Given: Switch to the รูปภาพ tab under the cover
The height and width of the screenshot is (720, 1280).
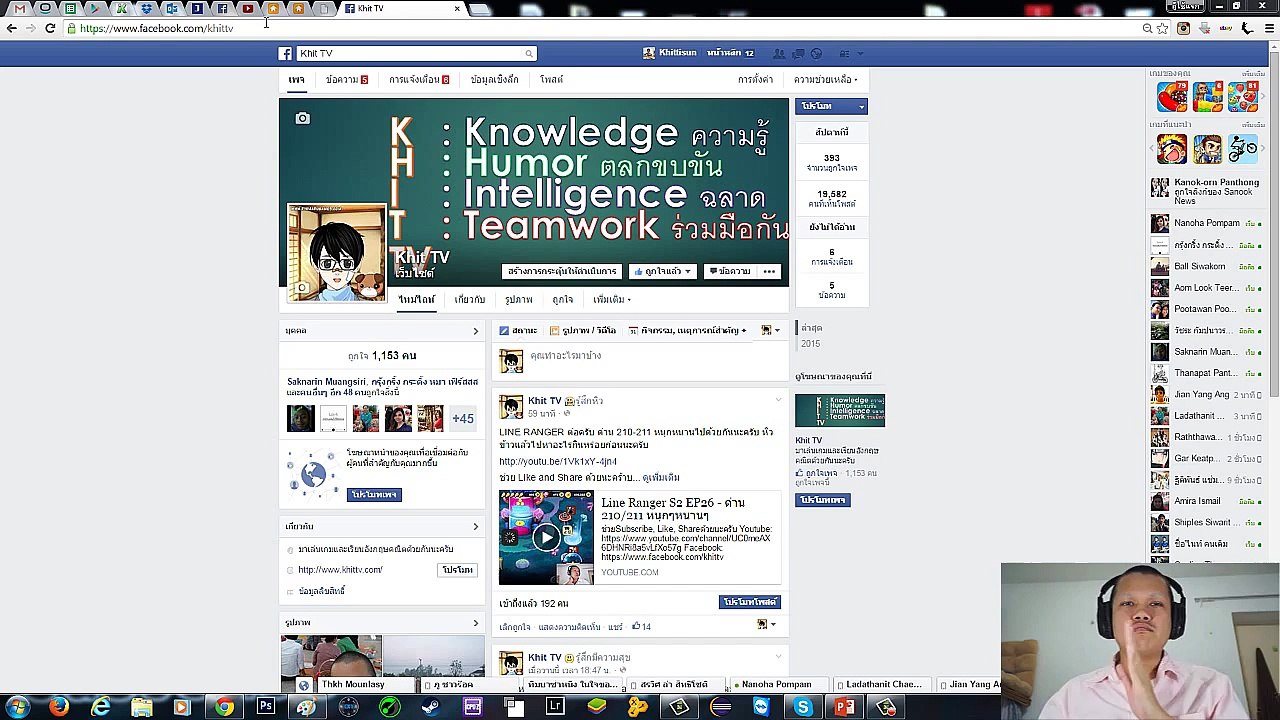Looking at the screenshot, I should 518,299.
